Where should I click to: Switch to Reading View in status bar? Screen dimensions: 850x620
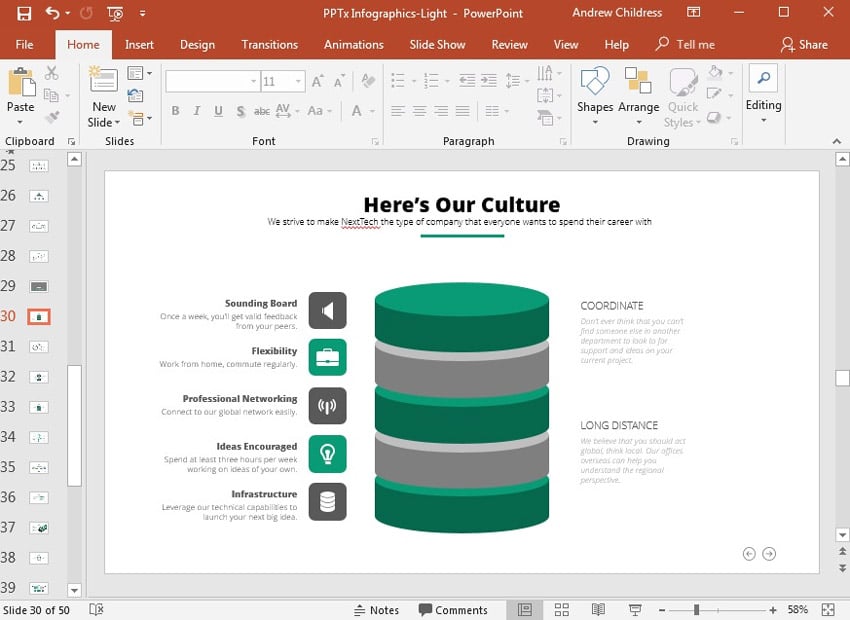(x=598, y=610)
